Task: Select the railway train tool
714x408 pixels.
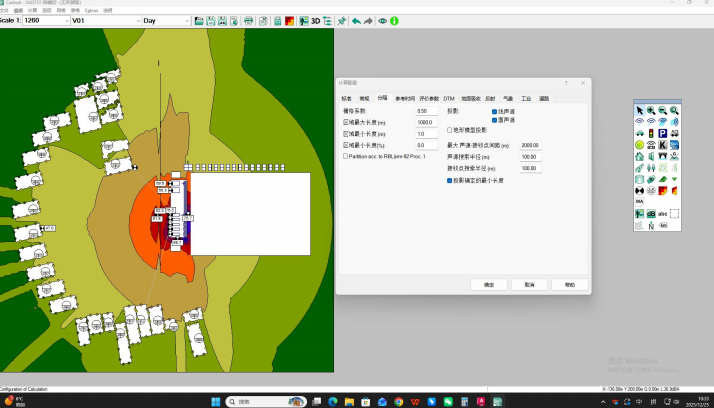Action: coord(674,133)
